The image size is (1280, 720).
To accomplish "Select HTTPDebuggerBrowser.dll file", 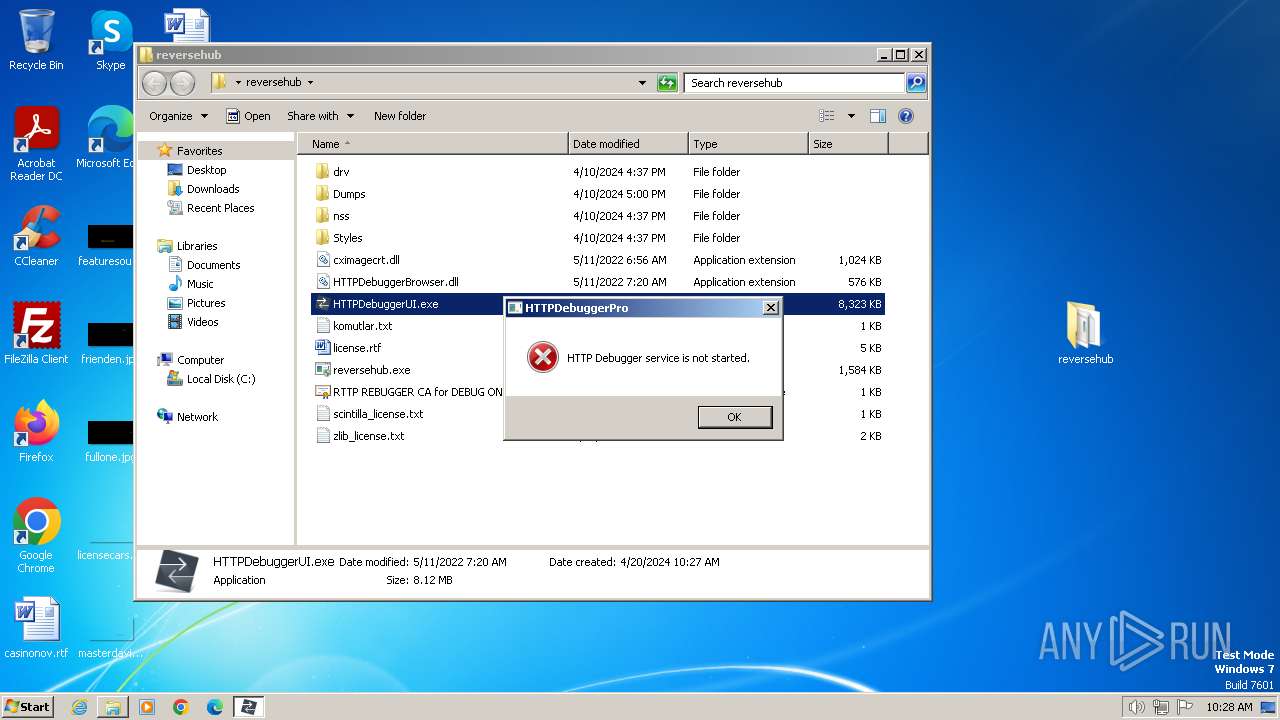I will coord(395,282).
